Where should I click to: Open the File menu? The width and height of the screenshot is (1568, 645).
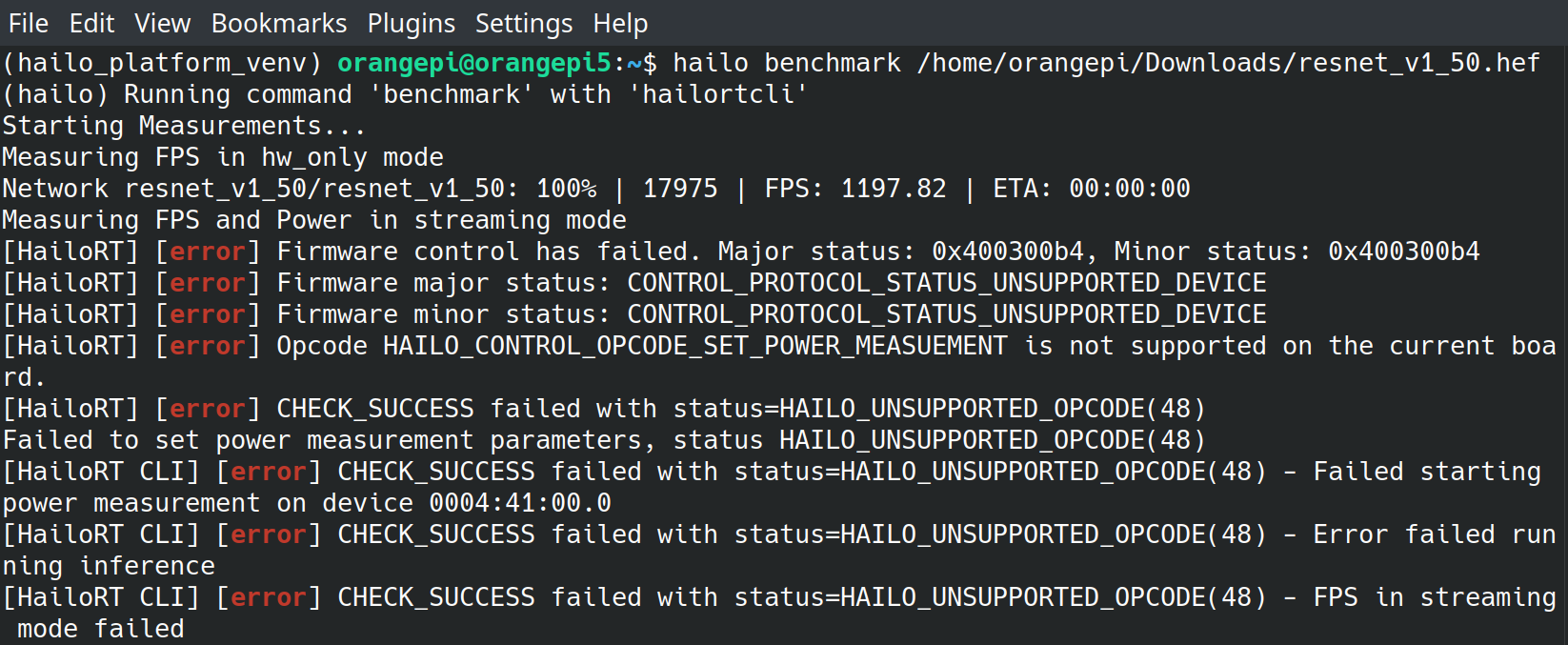click(29, 23)
